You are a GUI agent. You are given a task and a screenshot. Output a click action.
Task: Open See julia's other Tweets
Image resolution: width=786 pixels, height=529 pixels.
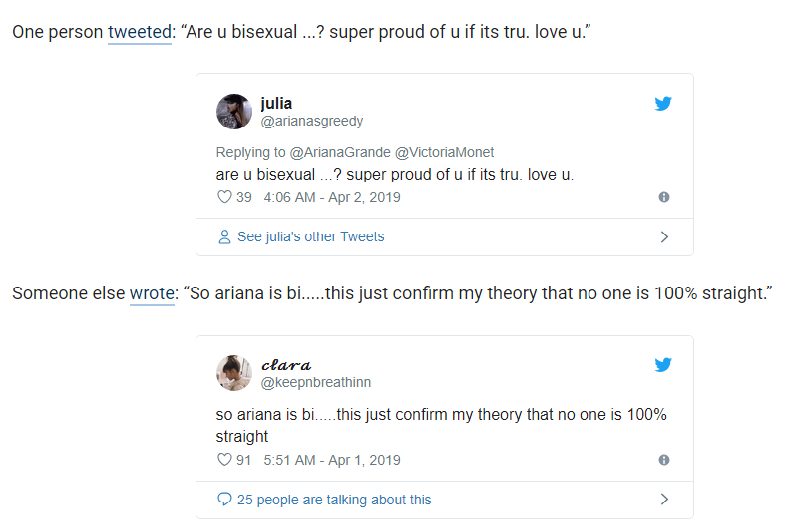[x=311, y=236]
